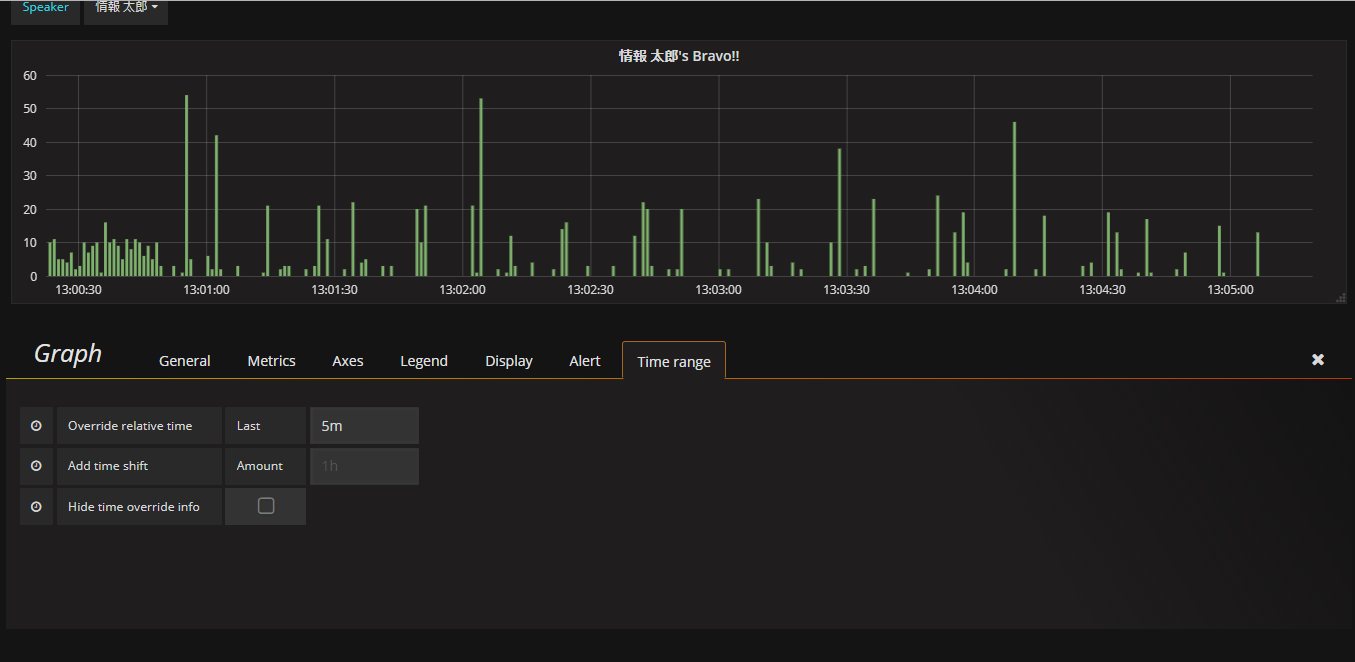Click the Last field containing 5m
The image size is (1355, 662).
(364, 426)
